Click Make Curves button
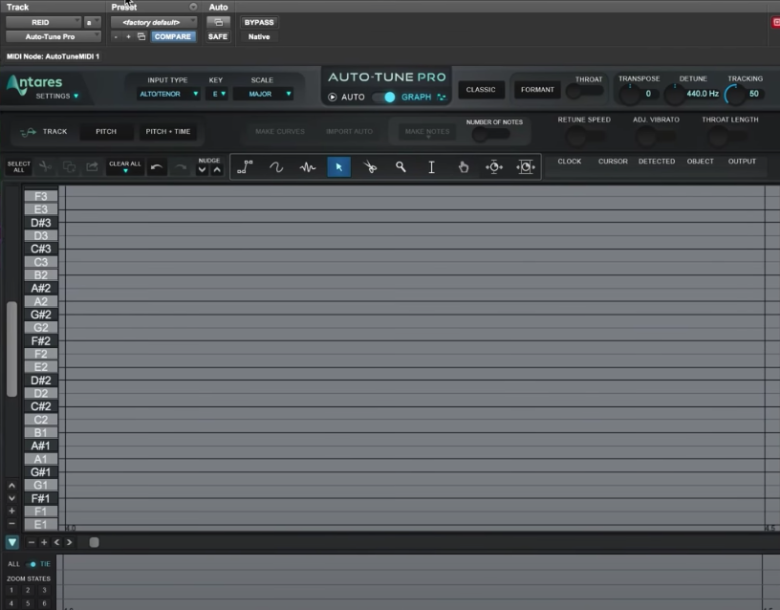The height and width of the screenshot is (610, 780). click(280, 131)
